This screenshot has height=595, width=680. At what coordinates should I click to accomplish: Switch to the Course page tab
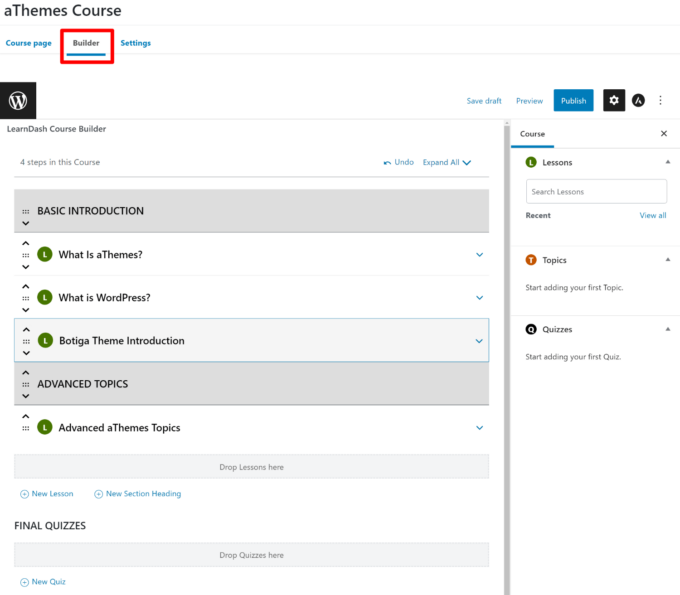click(29, 43)
